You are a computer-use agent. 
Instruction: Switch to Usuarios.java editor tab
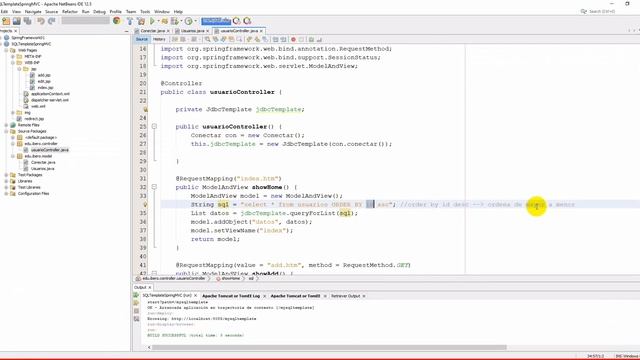(x=192, y=31)
